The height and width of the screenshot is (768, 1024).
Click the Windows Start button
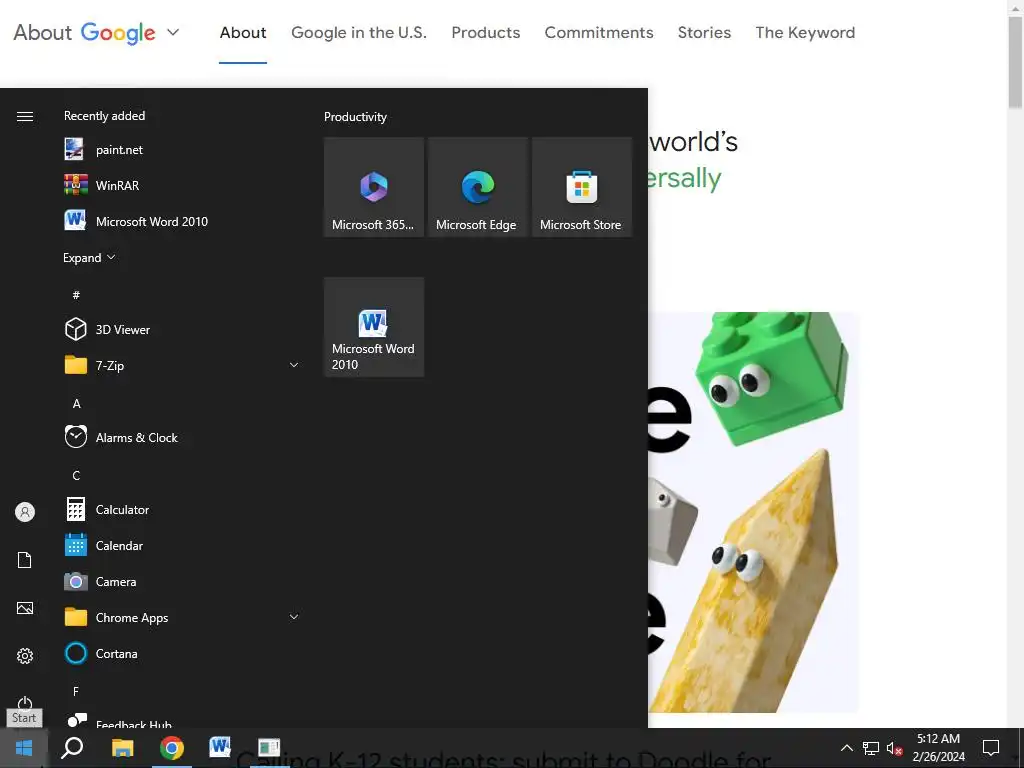(24, 748)
